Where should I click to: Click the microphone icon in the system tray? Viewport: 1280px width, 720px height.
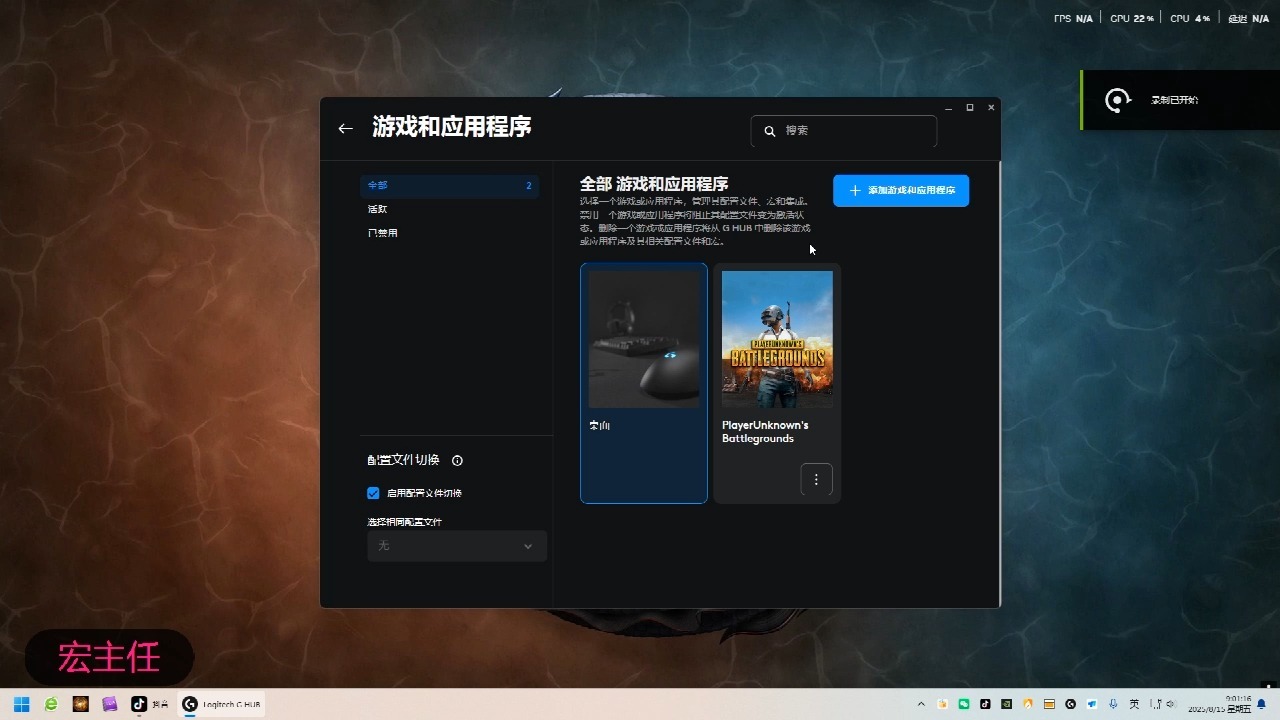pyautogui.click(x=1113, y=703)
